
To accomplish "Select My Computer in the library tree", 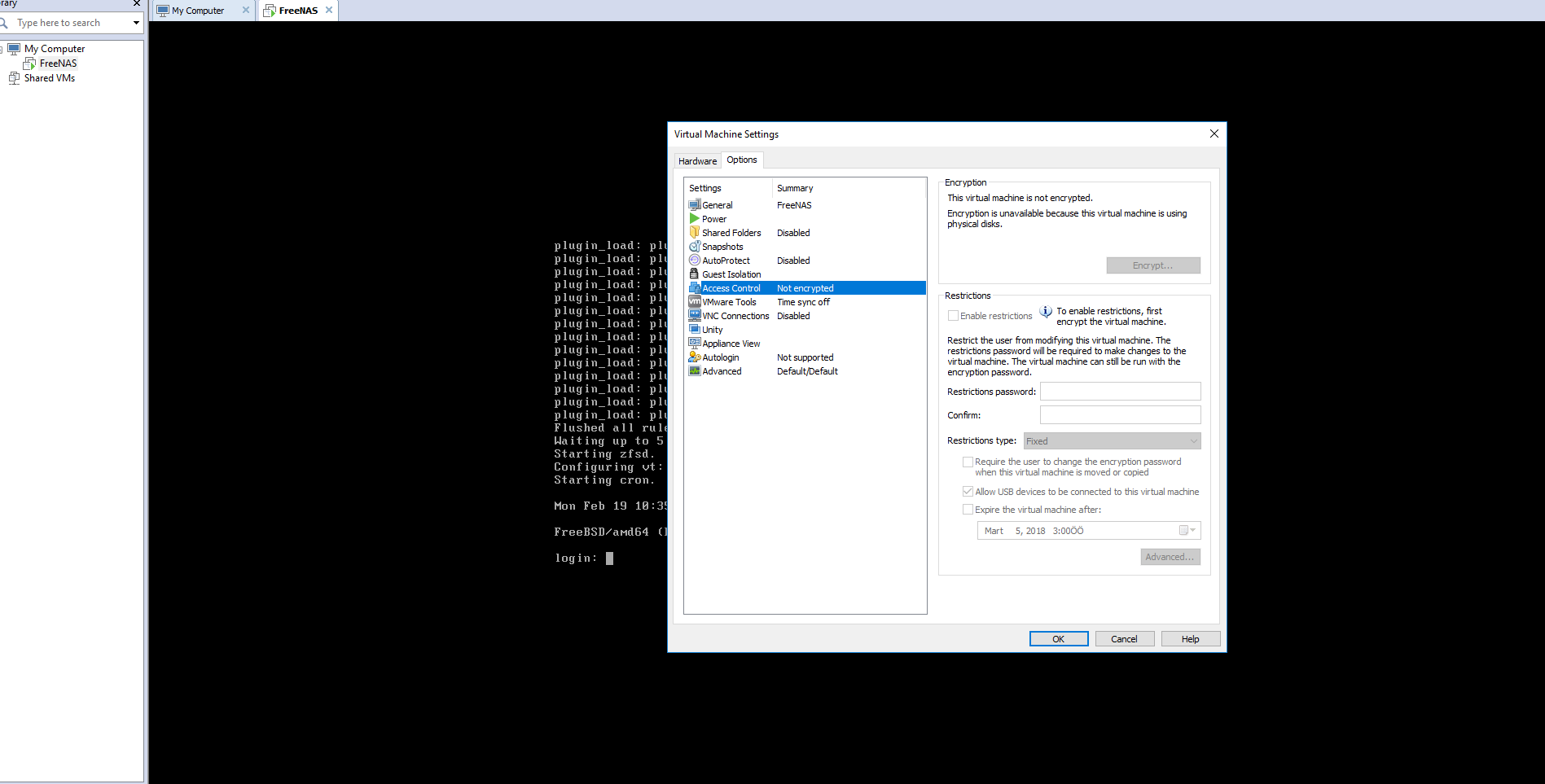I will [x=55, y=49].
